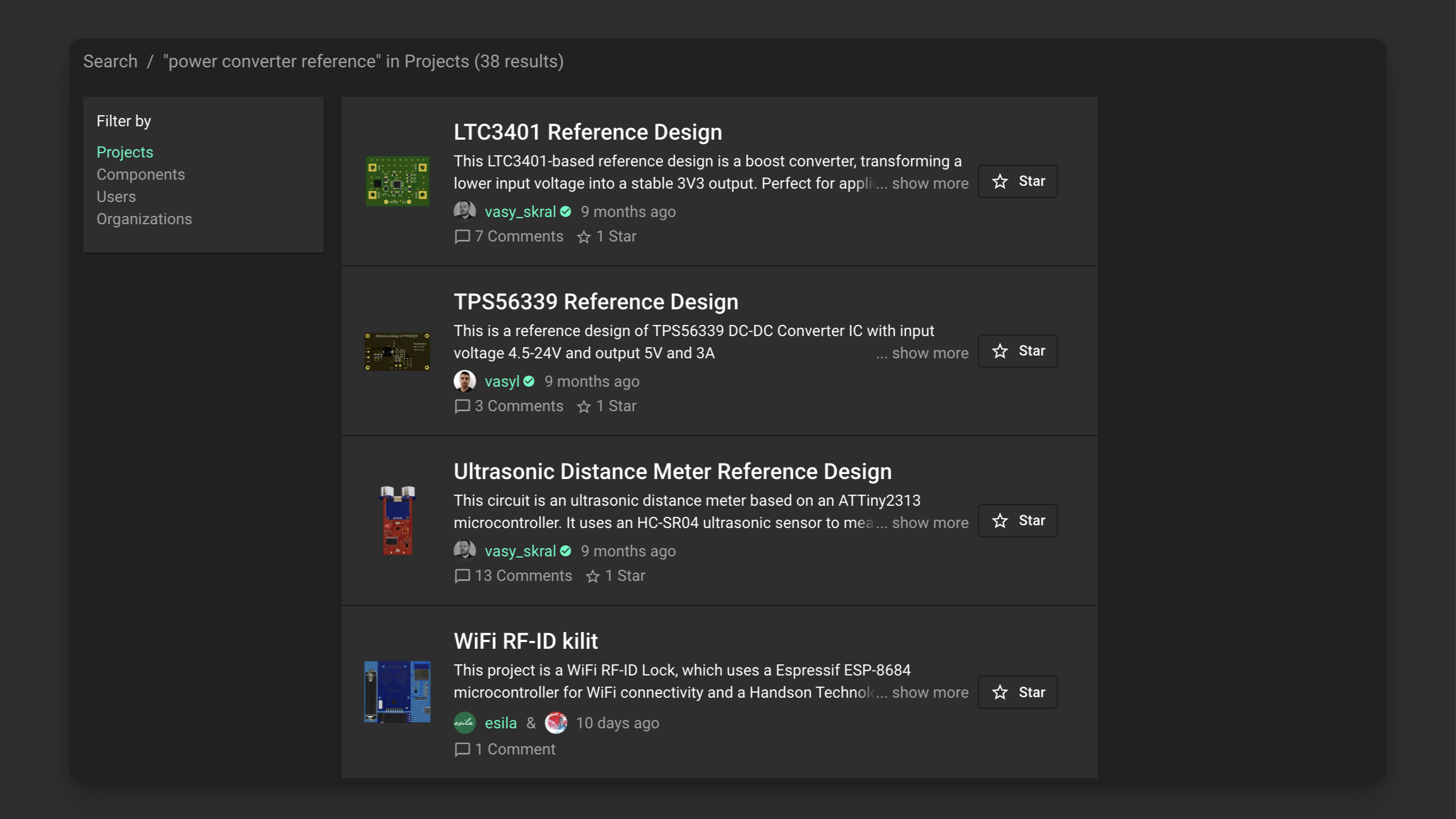Click the comment icon beside 3 Comments
This screenshot has height=819, width=1456.
pos(462,406)
